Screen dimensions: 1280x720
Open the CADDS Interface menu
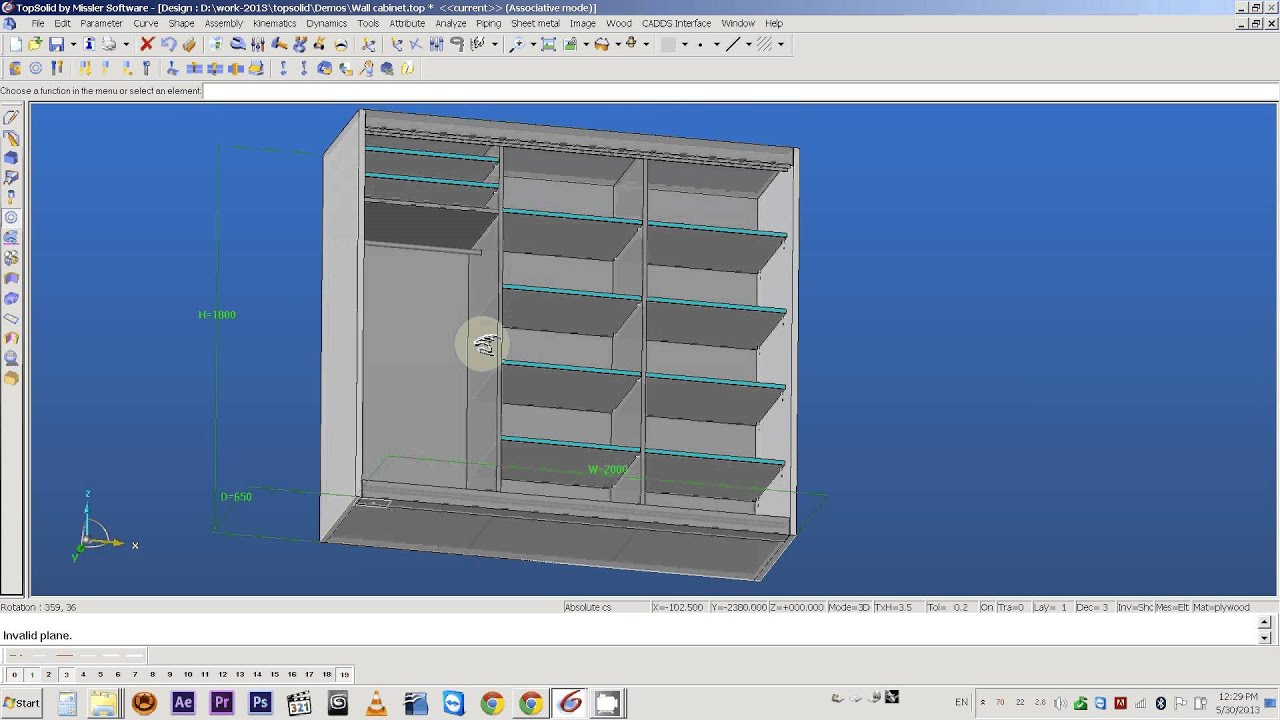tap(676, 23)
